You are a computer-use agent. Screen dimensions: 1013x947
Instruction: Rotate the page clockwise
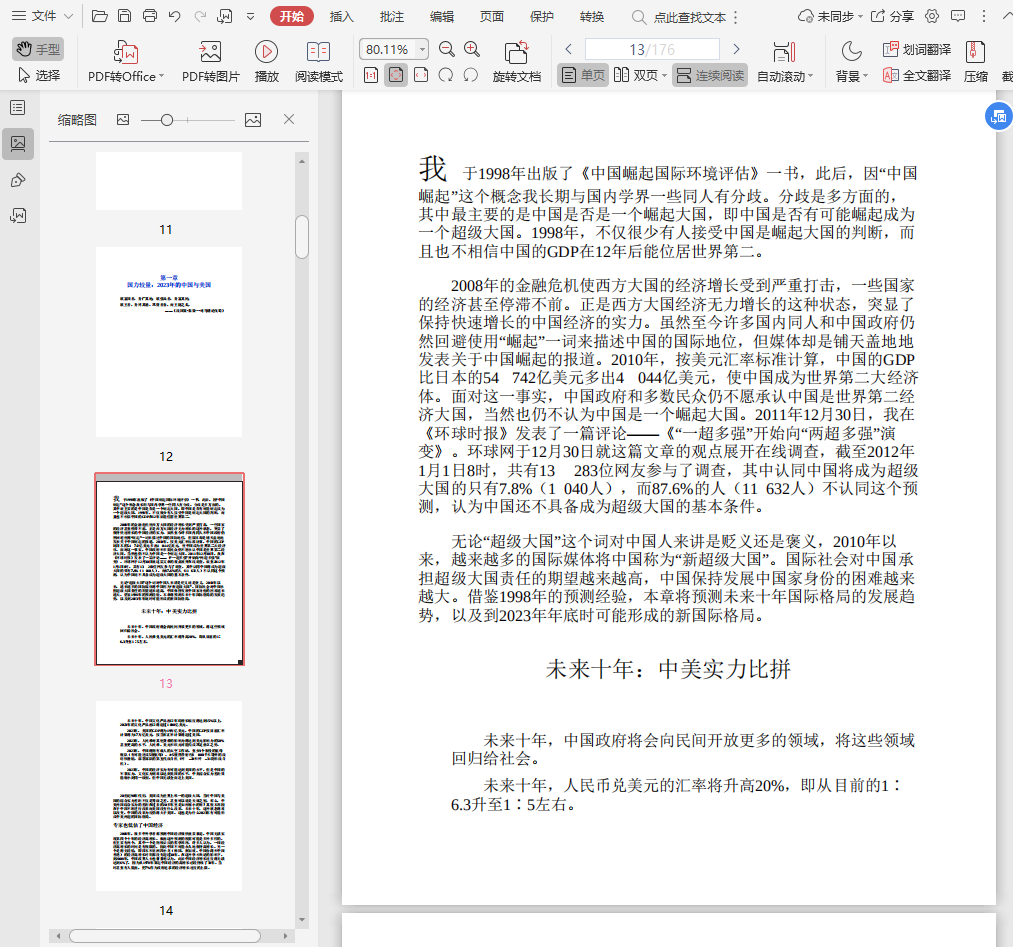click(x=446, y=76)
